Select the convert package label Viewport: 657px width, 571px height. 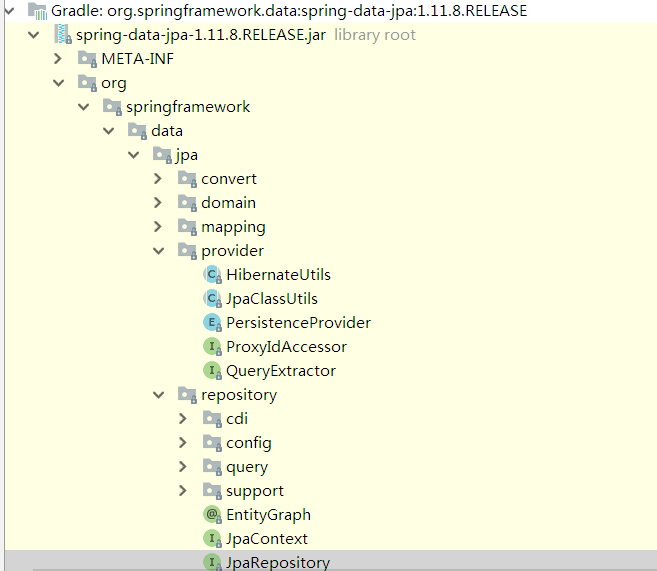pyautogui.click(x=229, y=179)
